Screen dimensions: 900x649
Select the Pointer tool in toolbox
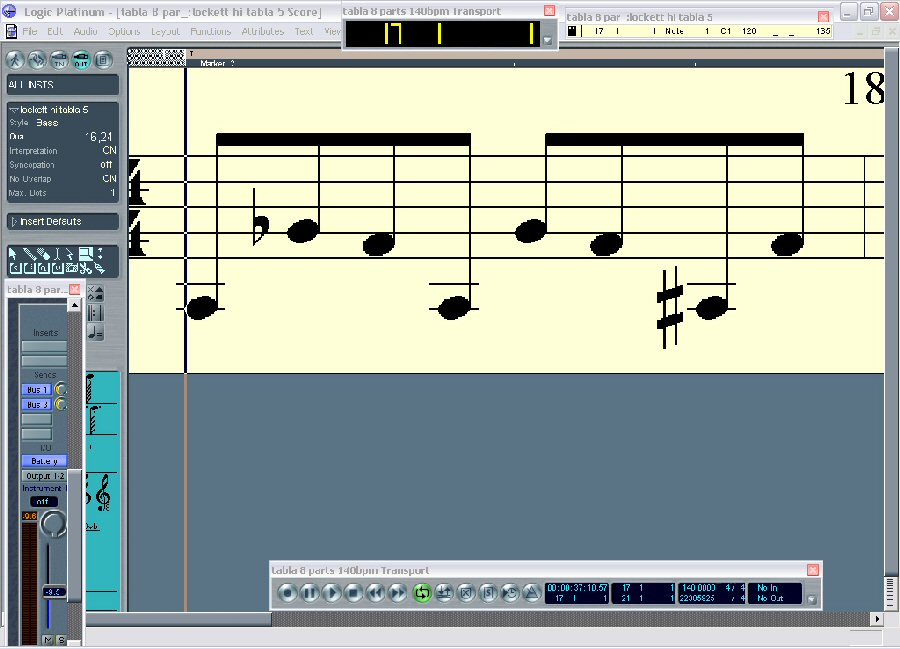[x=15, y=254]
